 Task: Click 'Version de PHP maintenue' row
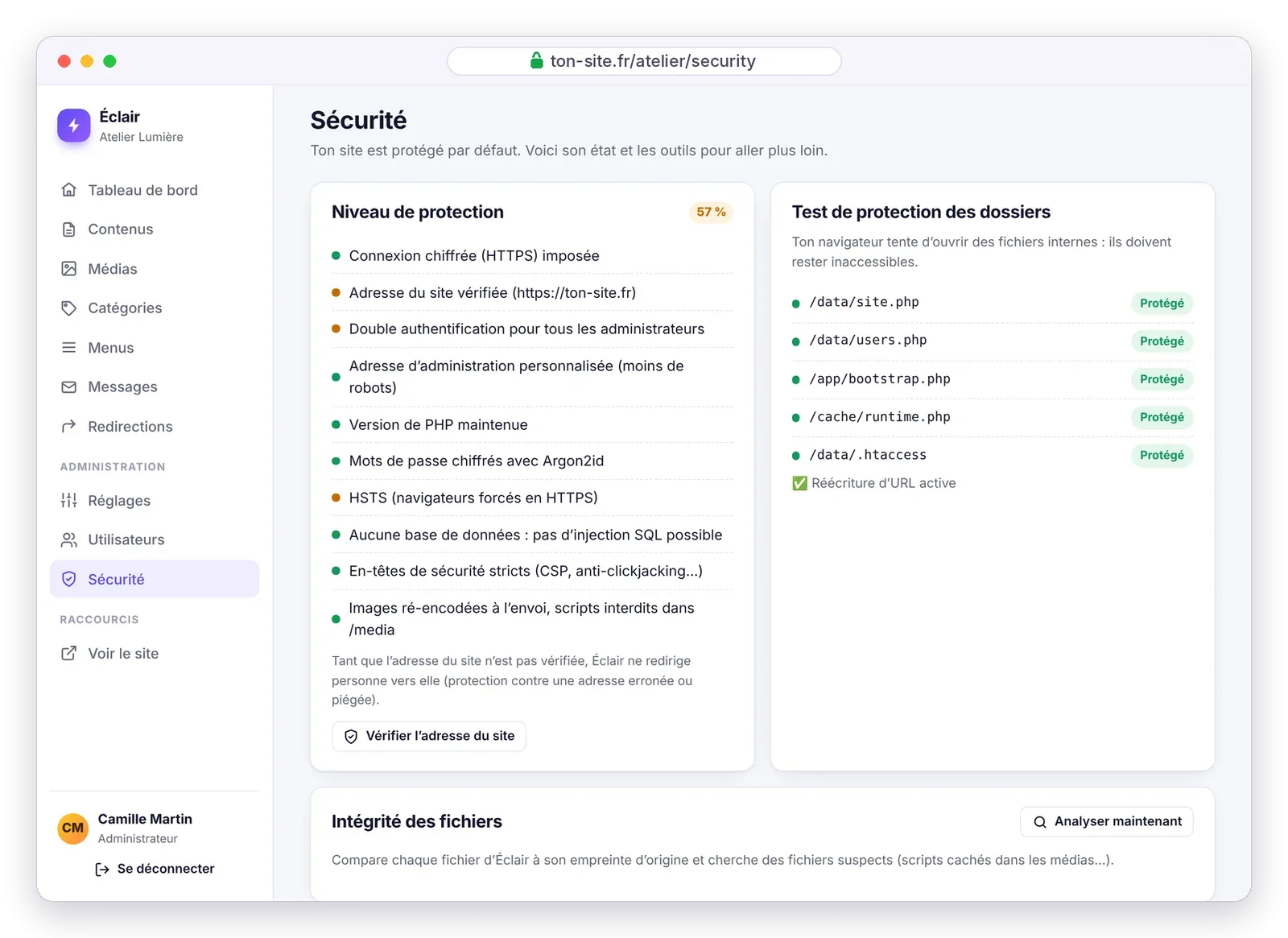coord(532,424)
